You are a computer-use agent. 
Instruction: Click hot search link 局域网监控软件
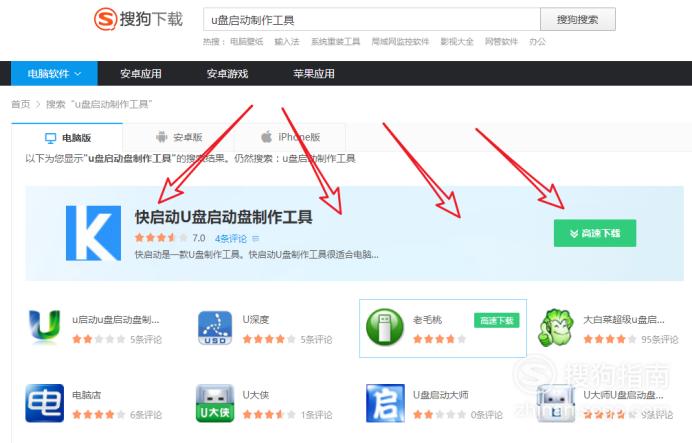click(x=400, y=42)
